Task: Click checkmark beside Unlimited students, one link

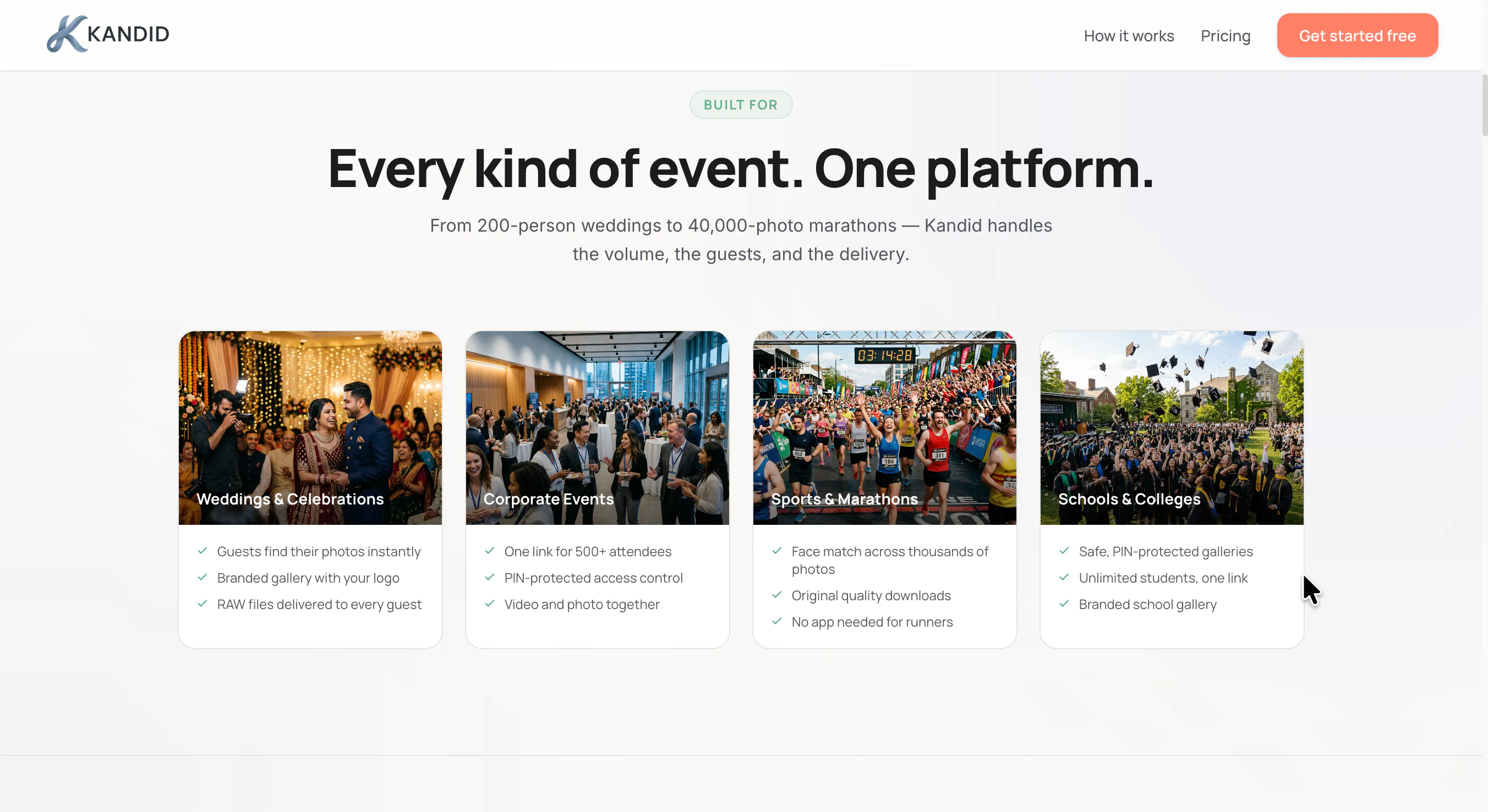Action: click(1064, 578)
